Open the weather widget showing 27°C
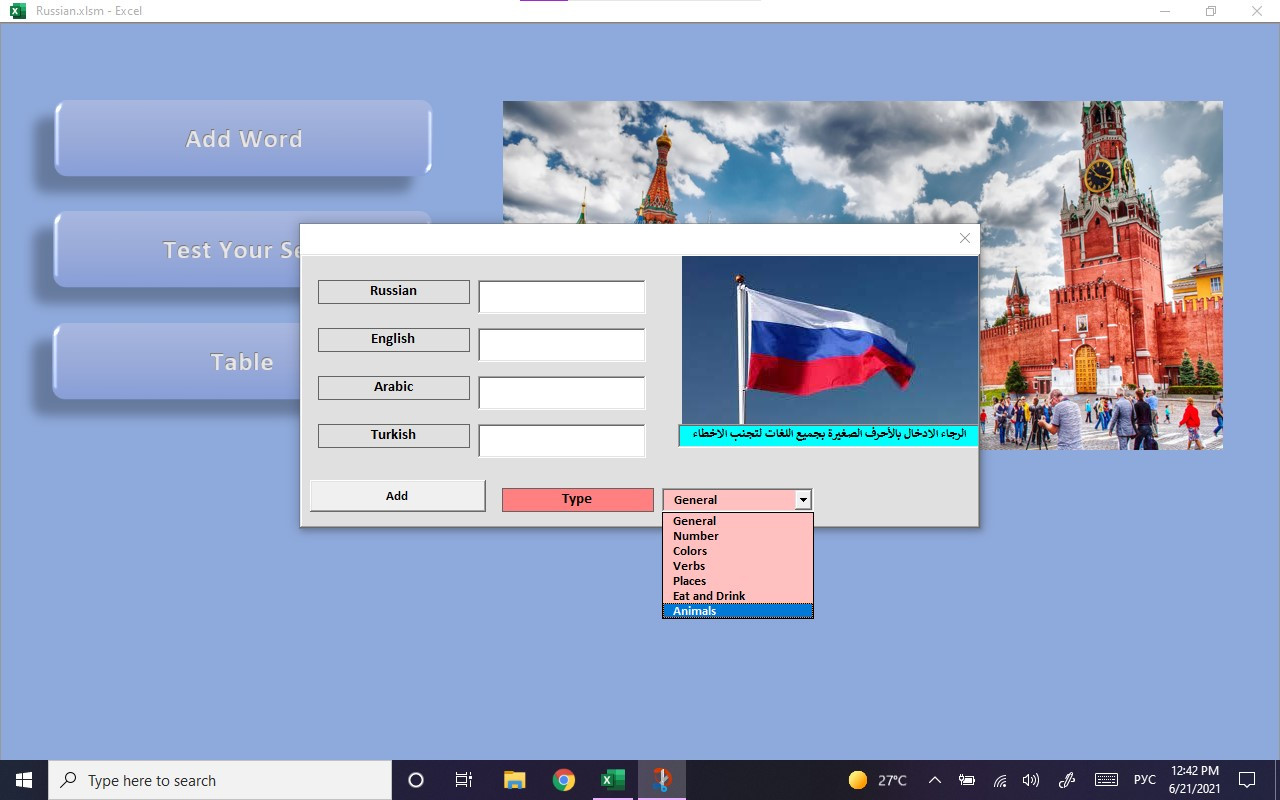 click(878, 780)
